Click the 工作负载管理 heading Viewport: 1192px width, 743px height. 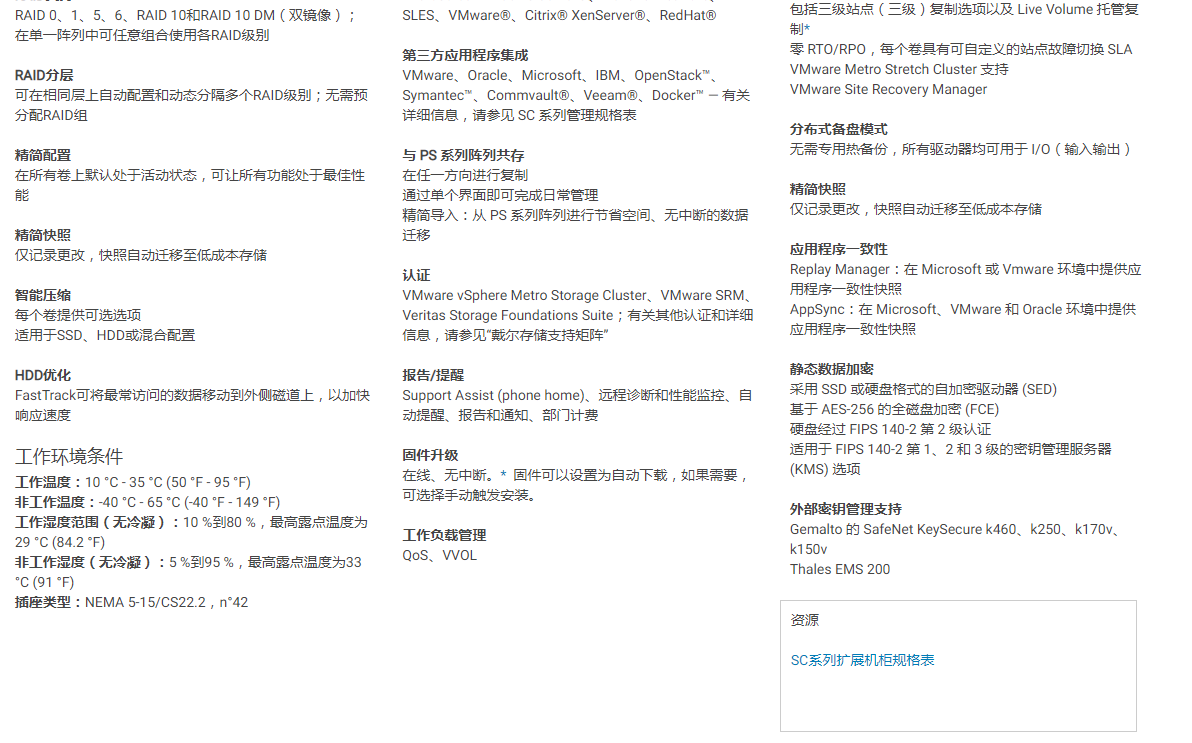point(444,535)
